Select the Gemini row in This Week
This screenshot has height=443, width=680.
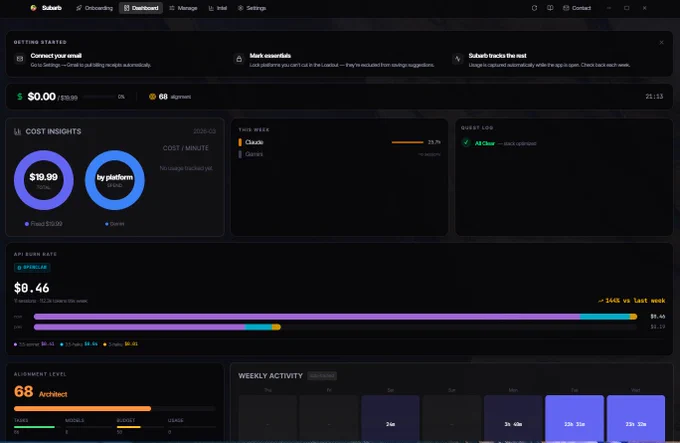click(x=340, y=154)
